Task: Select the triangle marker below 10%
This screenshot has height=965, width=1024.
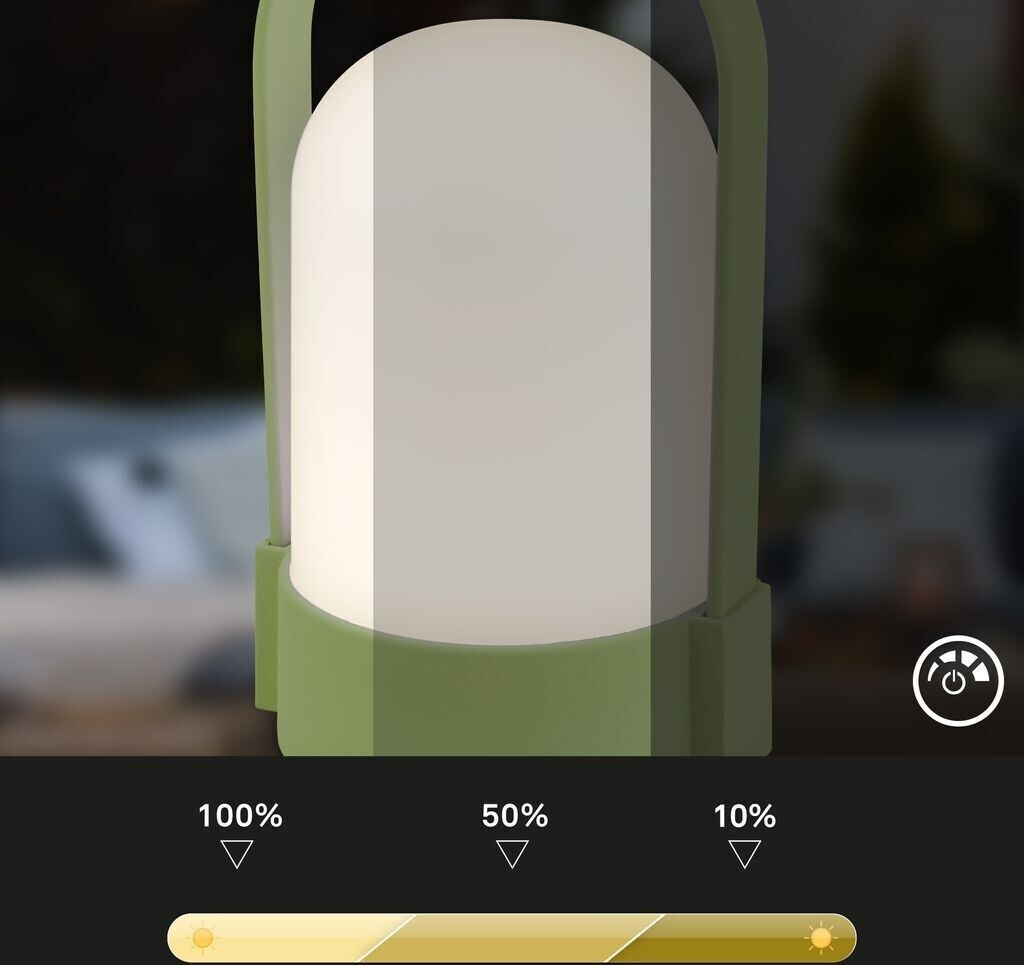Action: pos(744,854)
